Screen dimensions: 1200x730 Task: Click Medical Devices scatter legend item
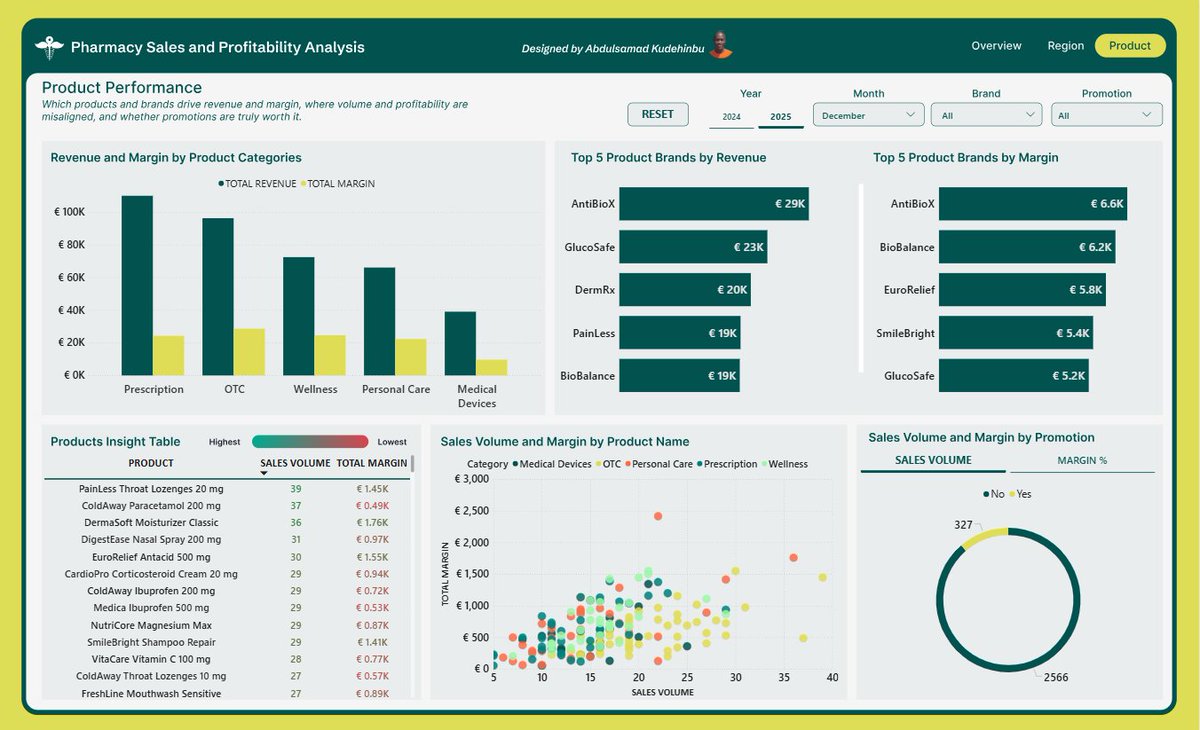coord(553,464)
